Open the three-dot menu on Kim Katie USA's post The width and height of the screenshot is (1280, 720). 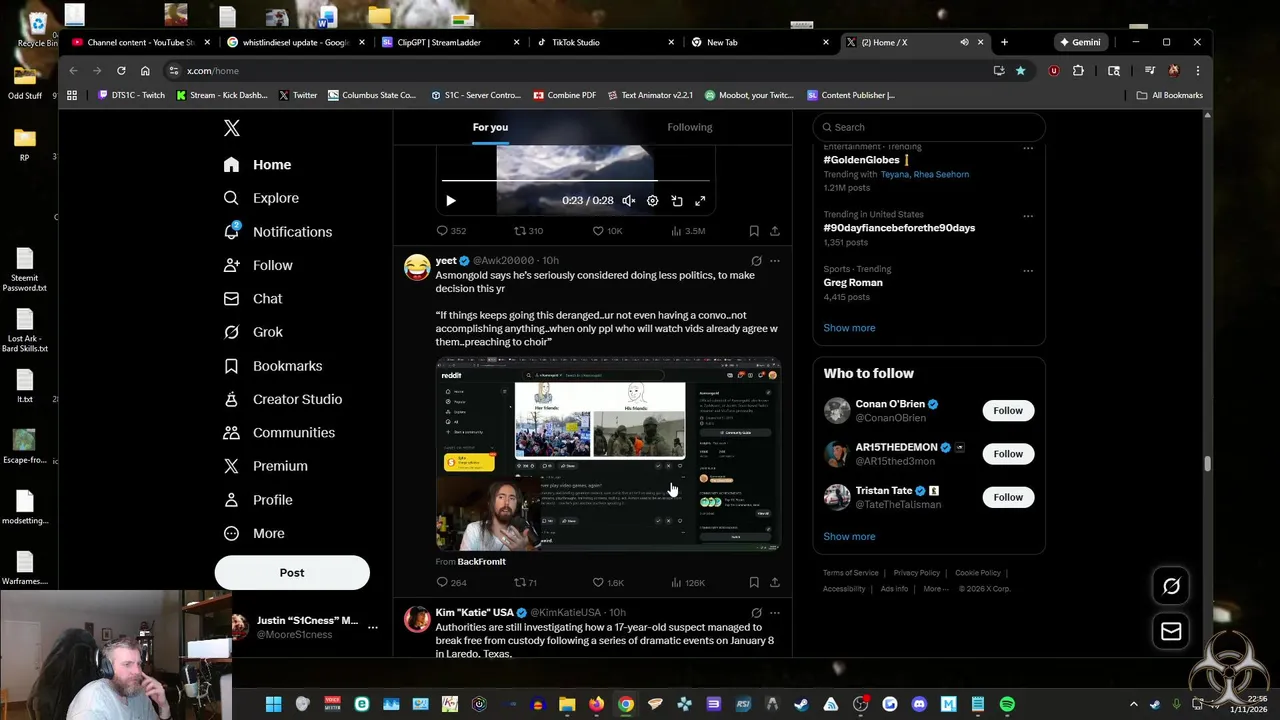(774, 613)
